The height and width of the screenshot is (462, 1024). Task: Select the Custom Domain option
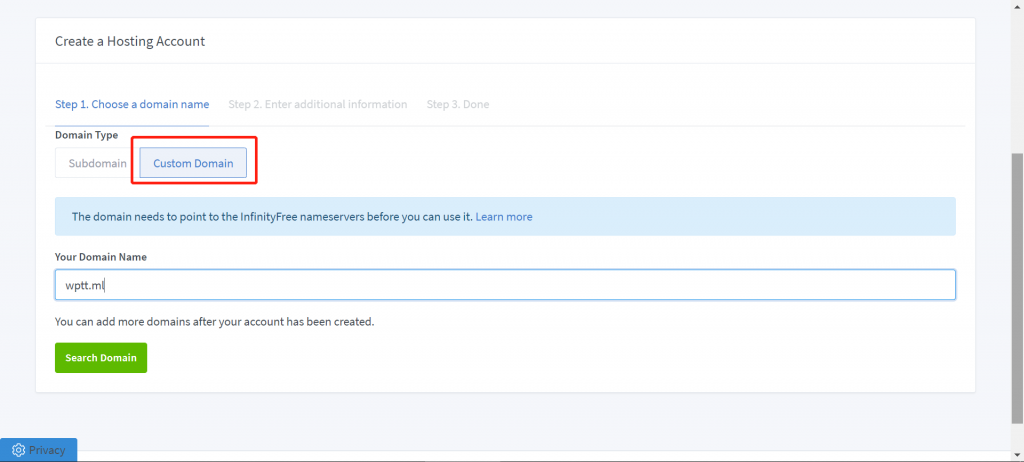193,163
